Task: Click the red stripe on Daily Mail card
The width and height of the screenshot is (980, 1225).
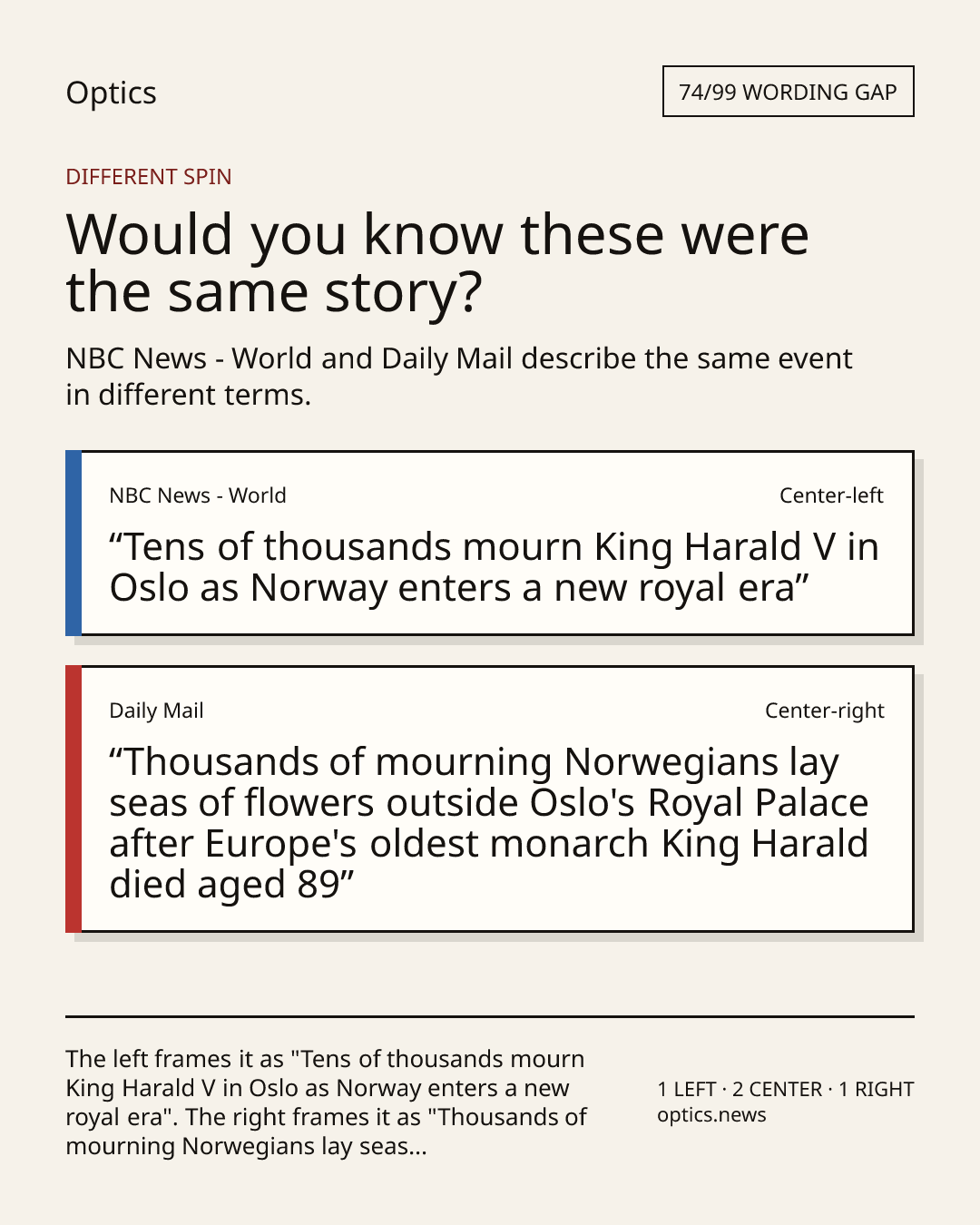Action: pyautogui.click(x=73, y=799)
